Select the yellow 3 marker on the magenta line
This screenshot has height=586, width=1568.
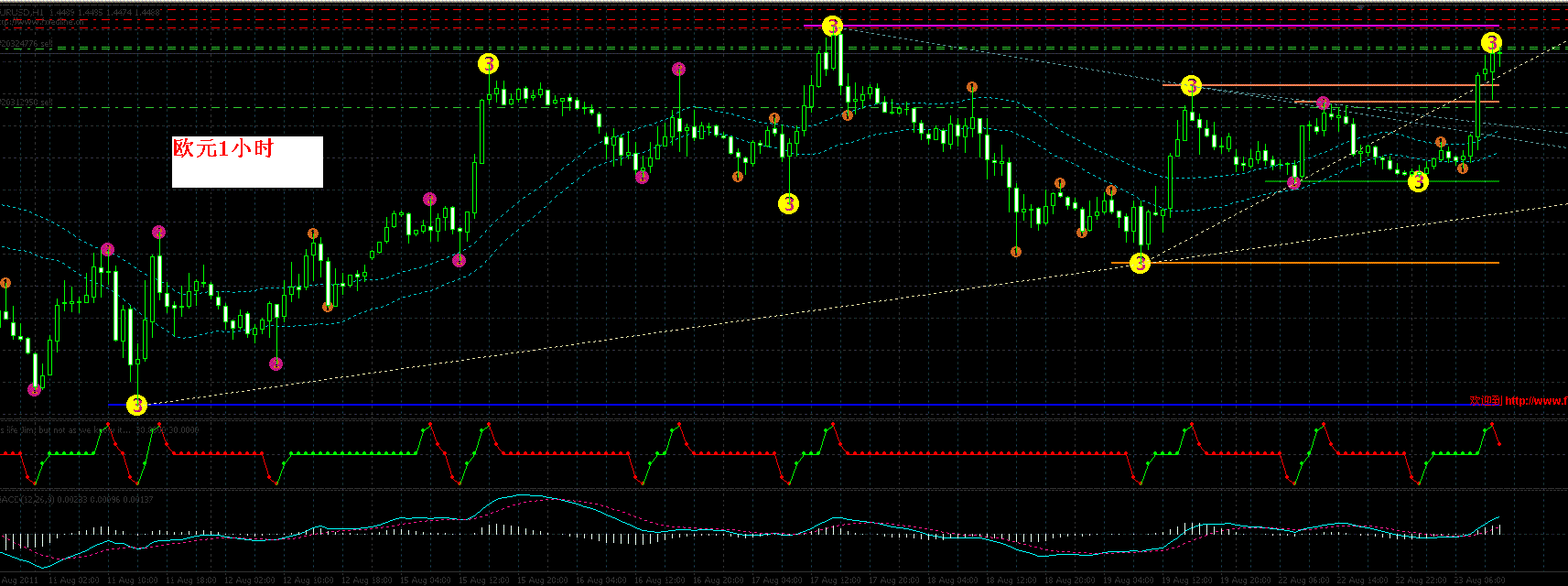pos(831,26)
